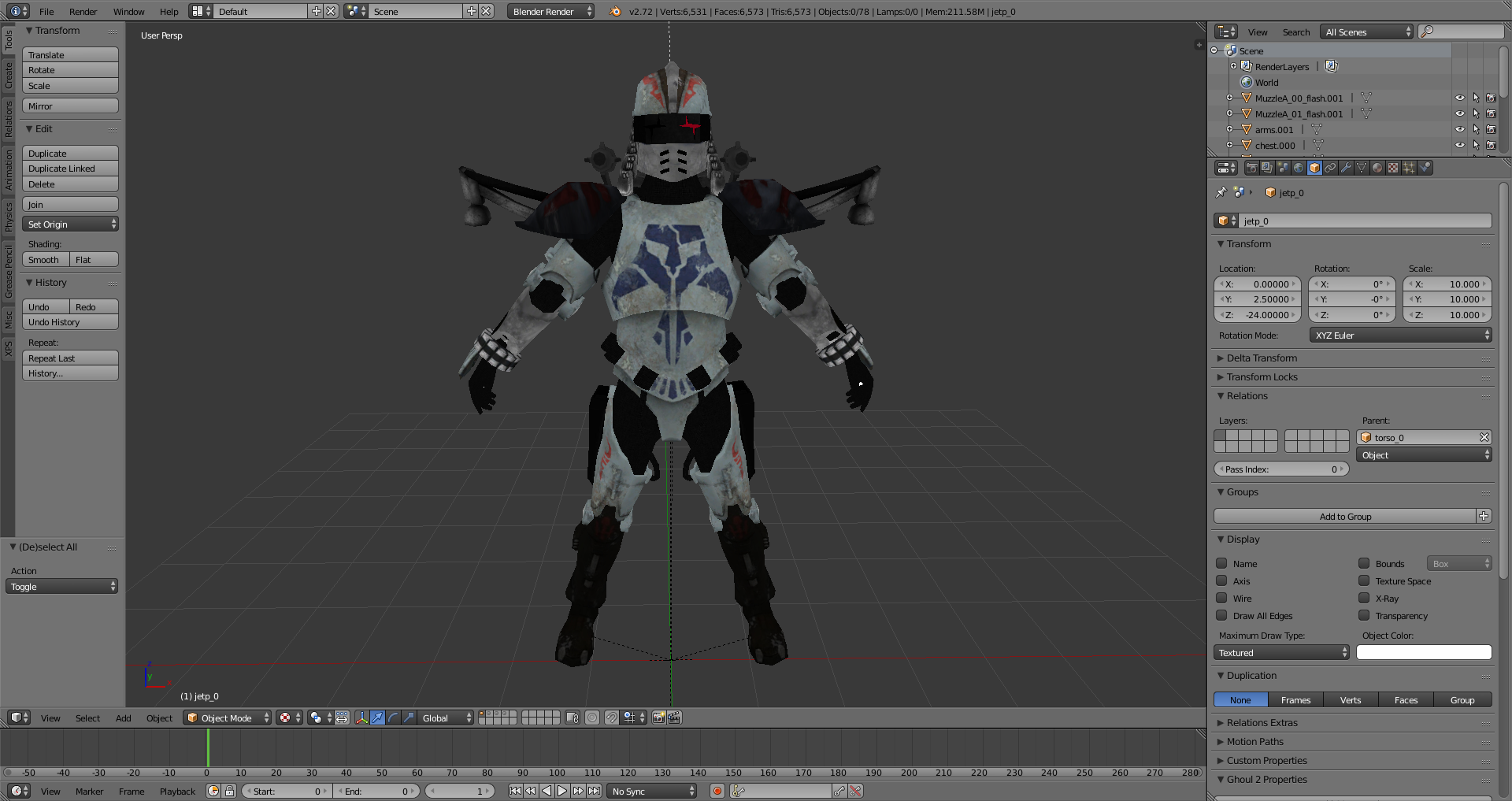
Task: Enable the Wire display checkbox
Action: tap(1221, 598)
